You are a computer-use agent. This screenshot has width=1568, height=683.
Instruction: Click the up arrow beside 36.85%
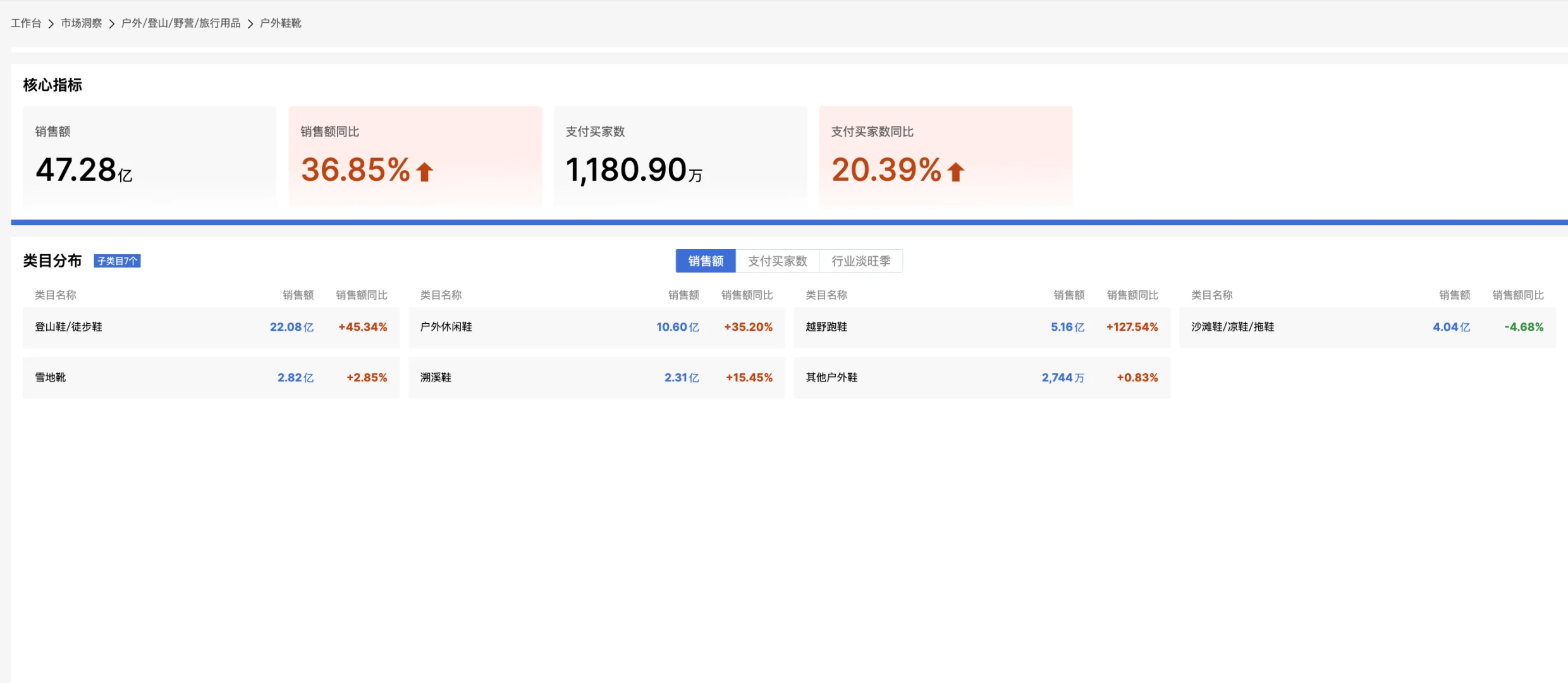coord(425,172)
